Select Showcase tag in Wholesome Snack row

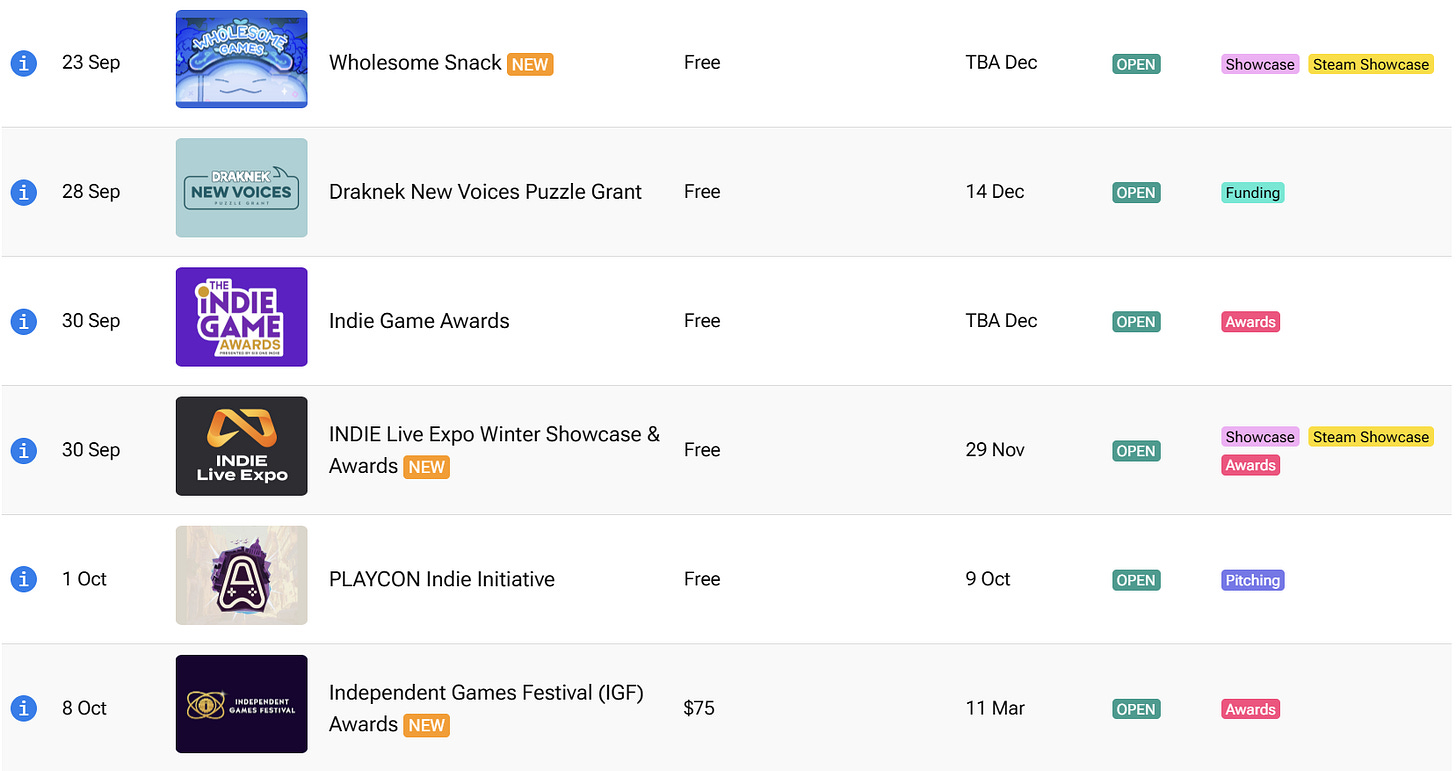[1260, 64]
